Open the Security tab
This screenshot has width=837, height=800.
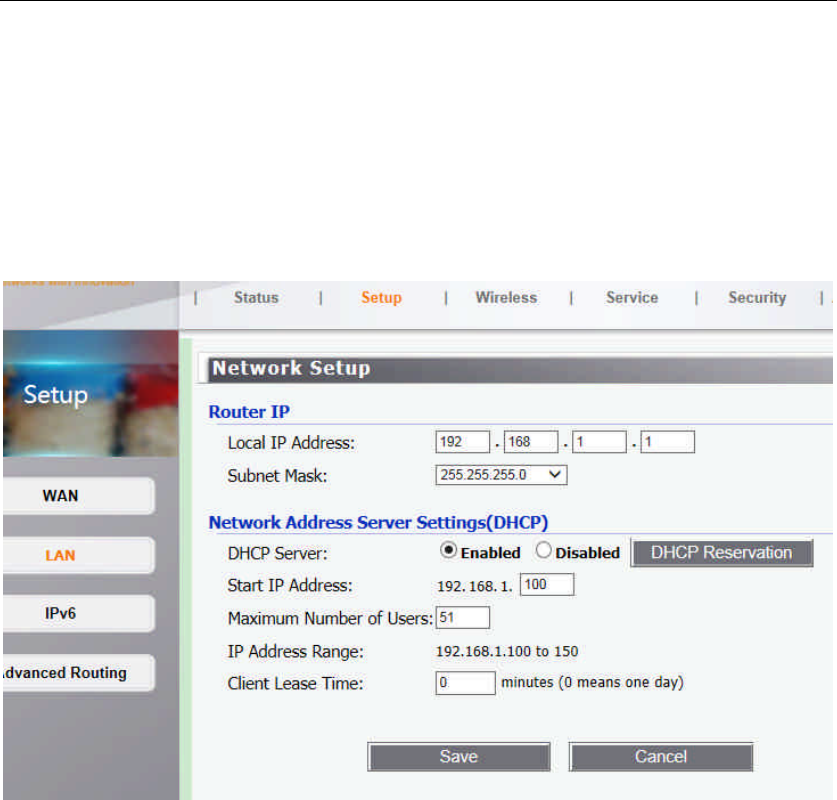[x=757, y=298]
